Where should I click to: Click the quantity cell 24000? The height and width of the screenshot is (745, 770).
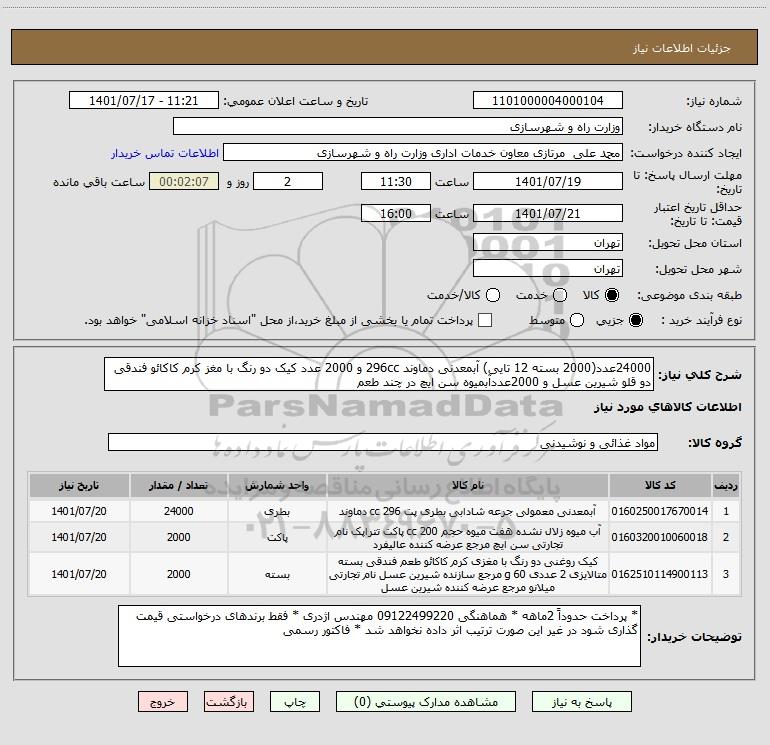point(178,511)
